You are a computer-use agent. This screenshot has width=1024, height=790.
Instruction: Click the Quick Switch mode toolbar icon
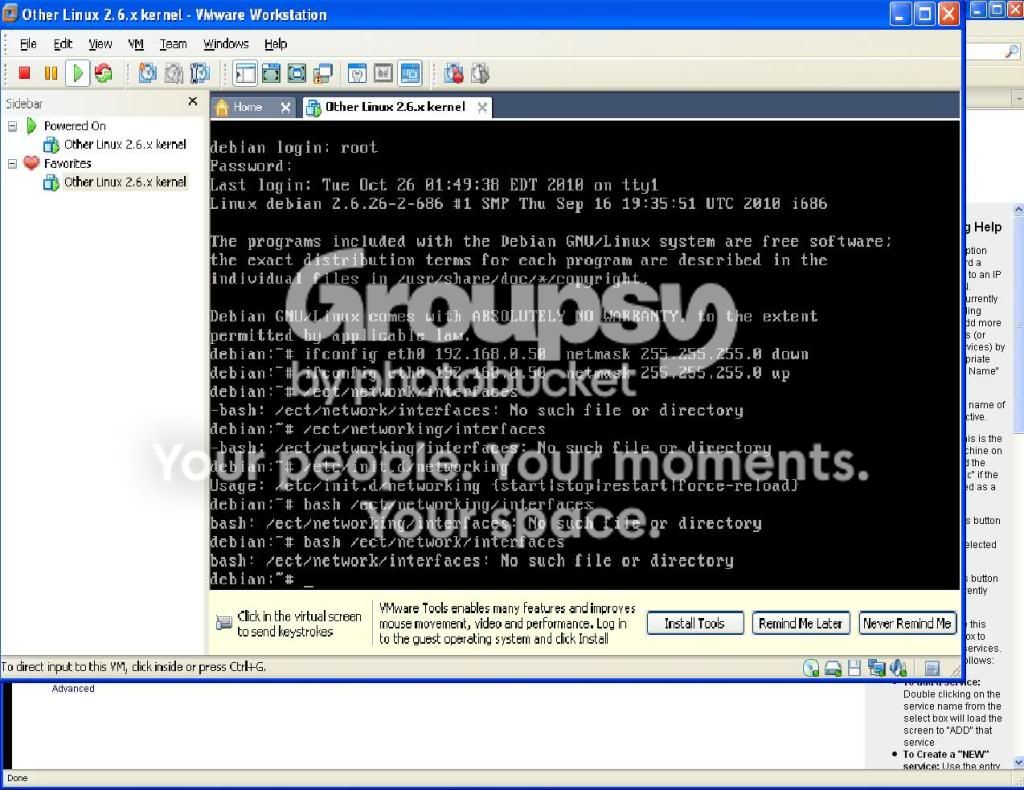271,73
